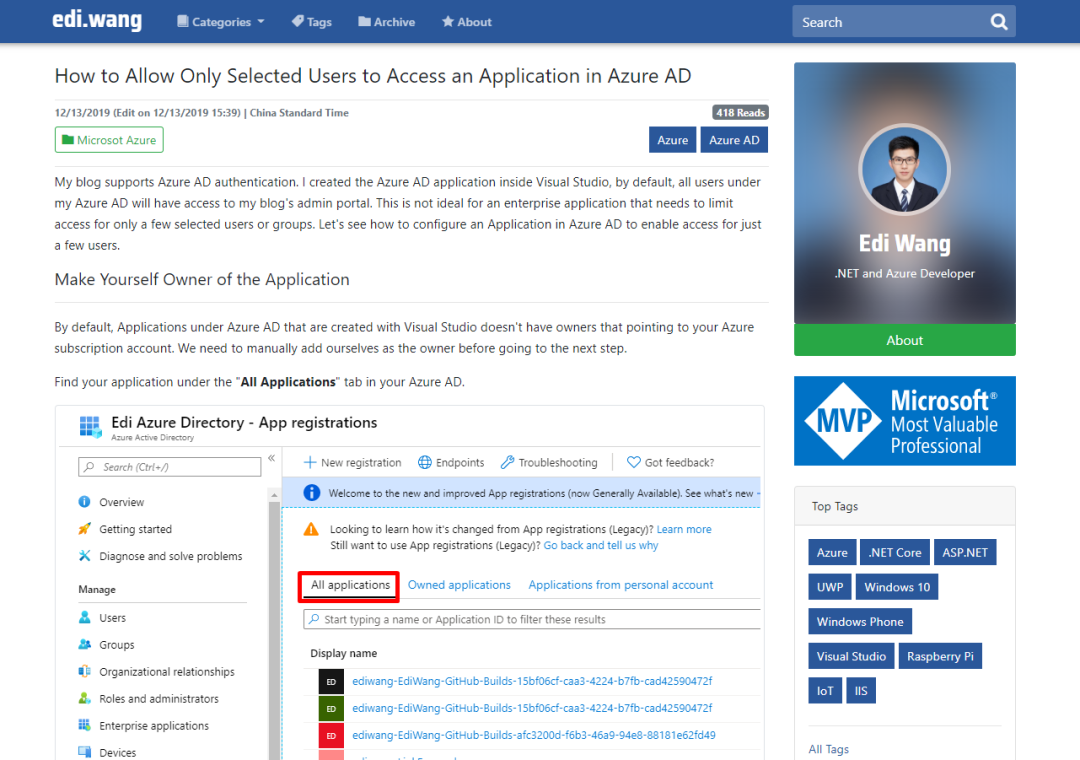1080x760 pixels.
Task: Click the 418 Reads badge
Action: 740,112
